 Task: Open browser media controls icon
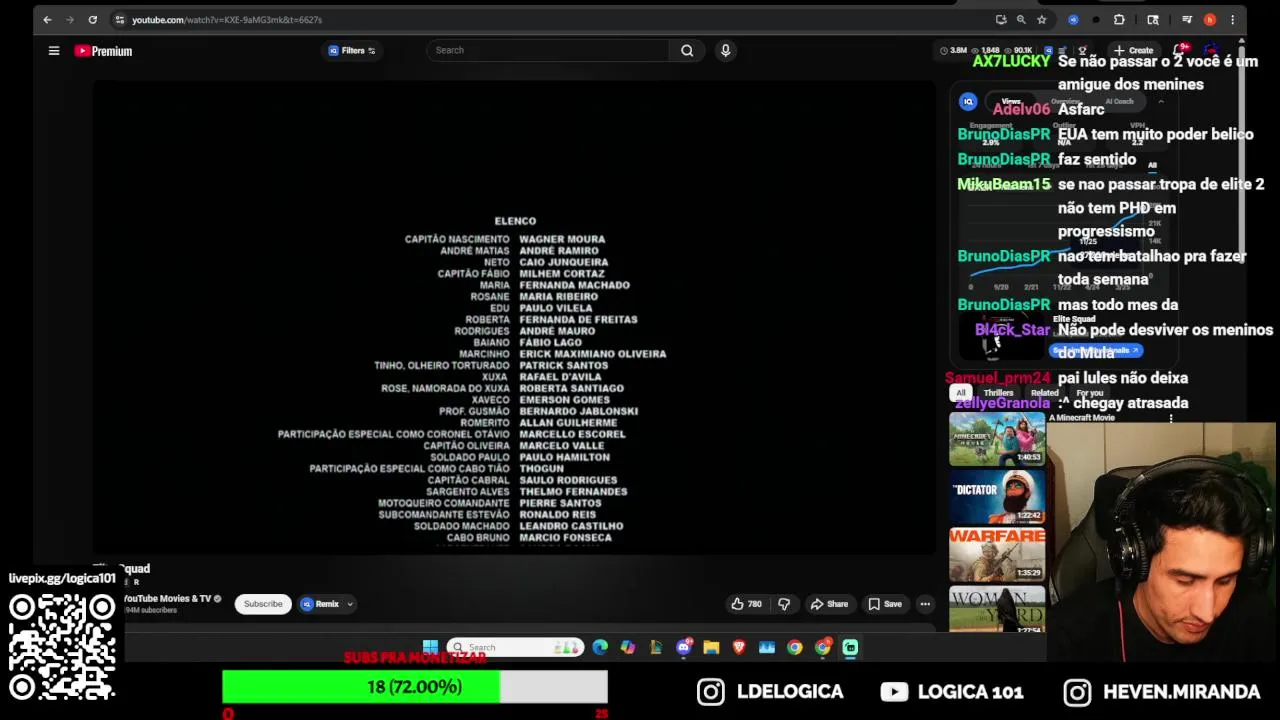click(1187, 19)
